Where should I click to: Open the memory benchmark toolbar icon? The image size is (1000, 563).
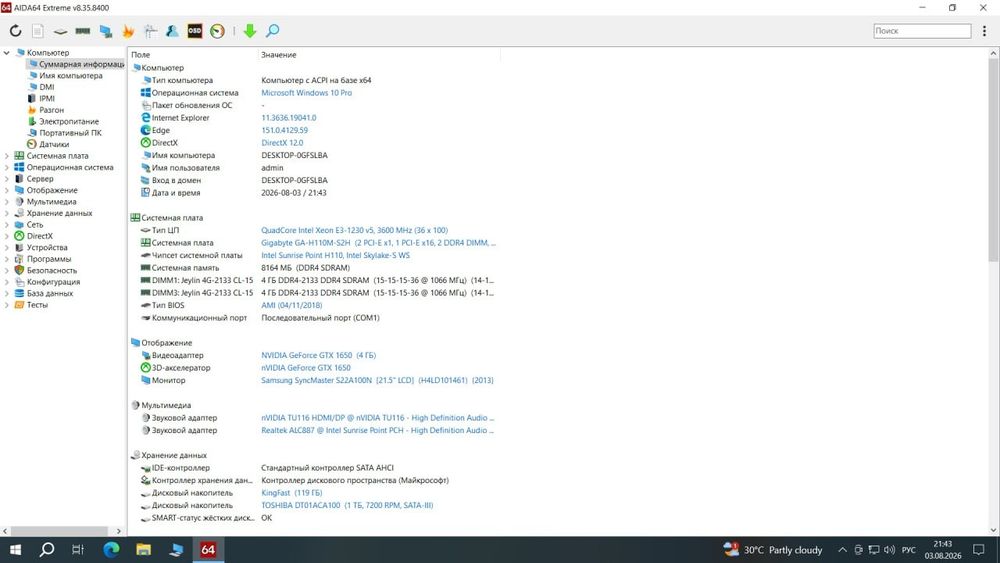click(83, 31)
